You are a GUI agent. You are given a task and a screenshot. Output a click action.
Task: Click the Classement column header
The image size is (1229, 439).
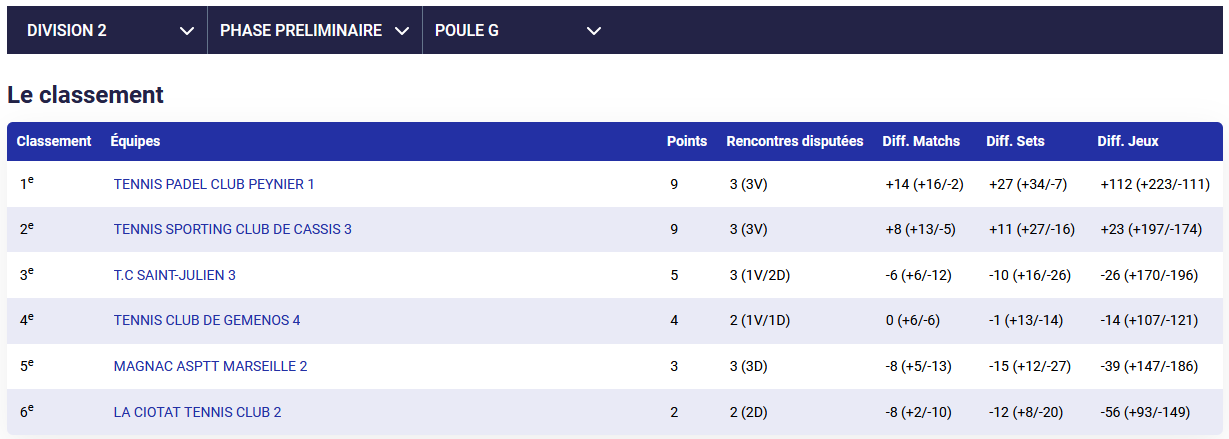tap(54, 141)
